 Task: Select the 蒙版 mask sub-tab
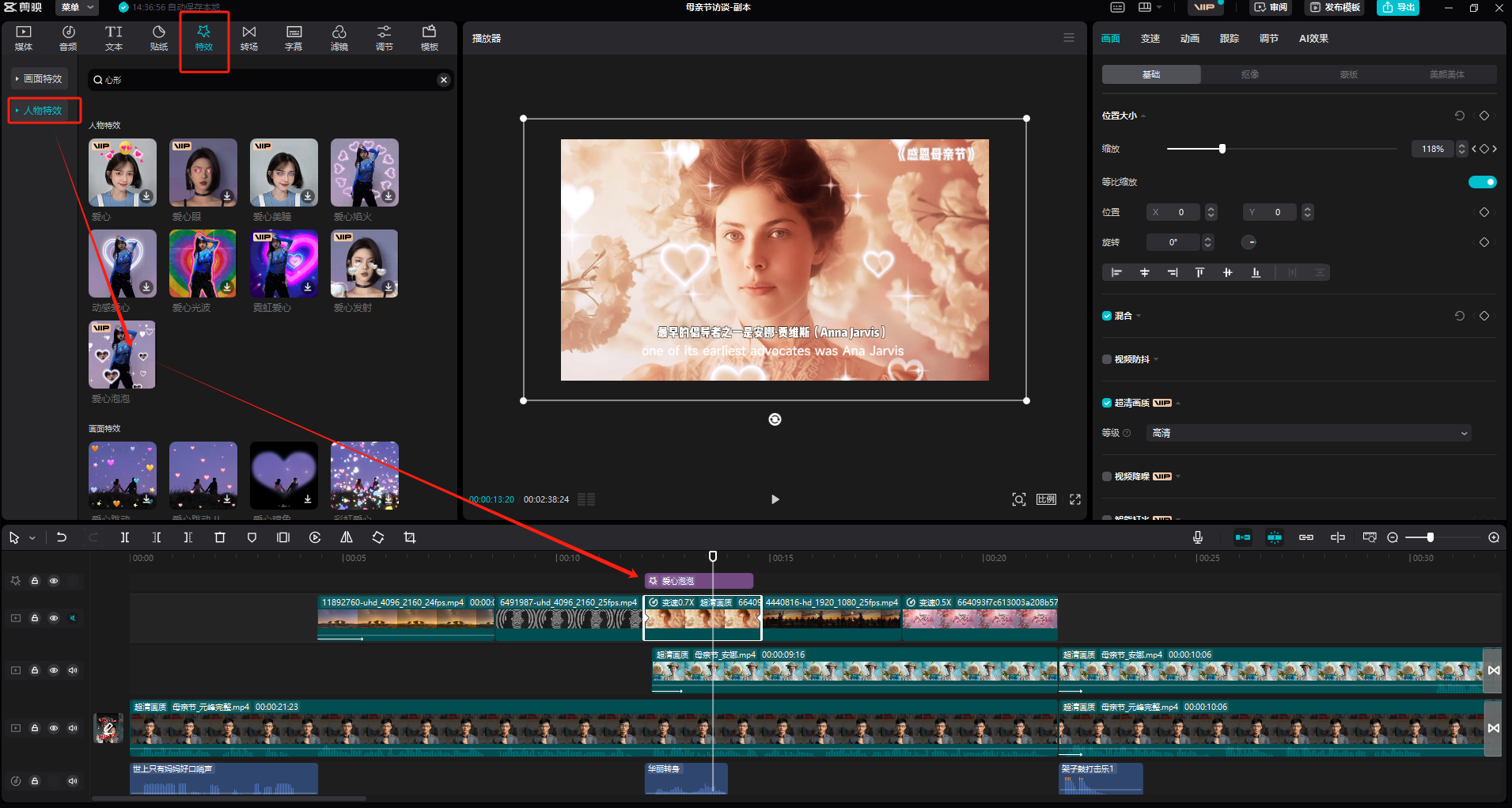click(x=1349, y=74)
